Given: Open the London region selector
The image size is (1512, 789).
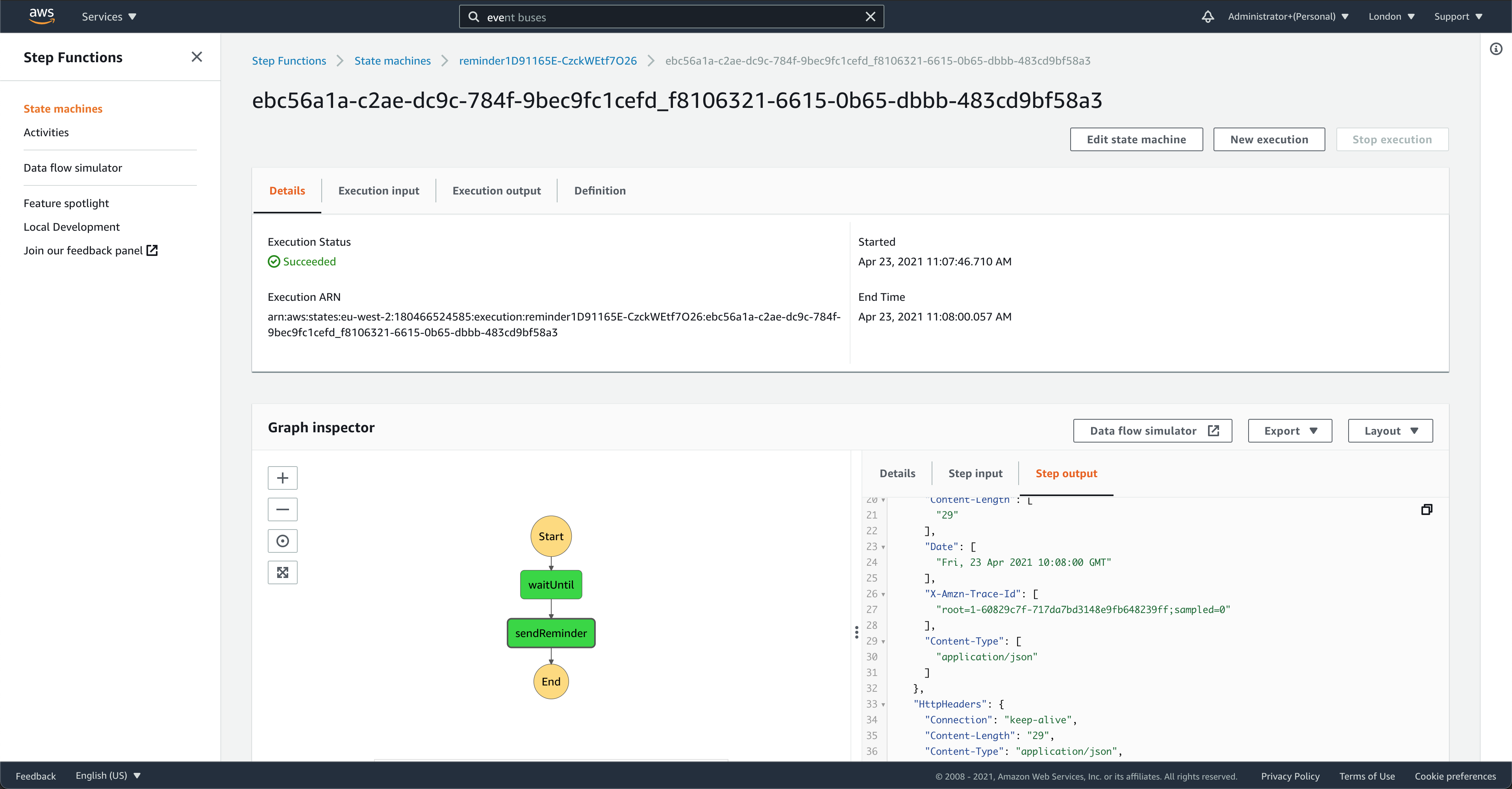Looking at the screenshot, I should (x=1391, y=17).
